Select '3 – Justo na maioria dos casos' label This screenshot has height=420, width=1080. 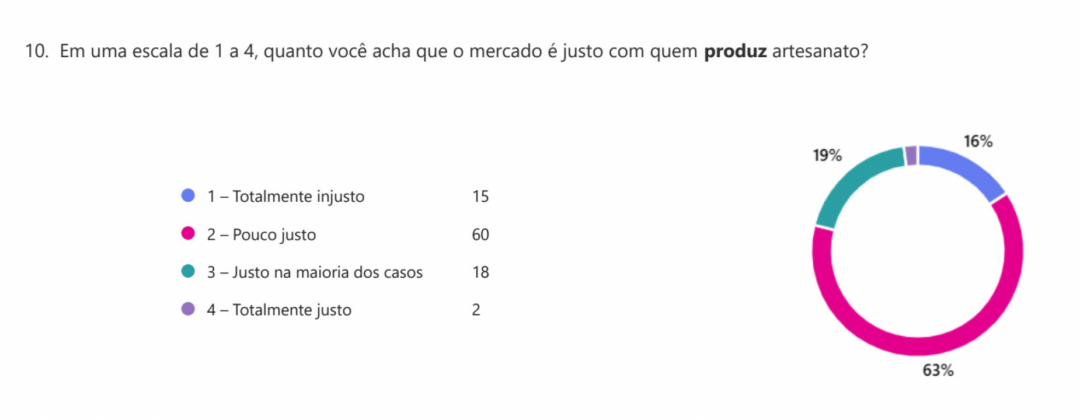[x=314, y=272]
